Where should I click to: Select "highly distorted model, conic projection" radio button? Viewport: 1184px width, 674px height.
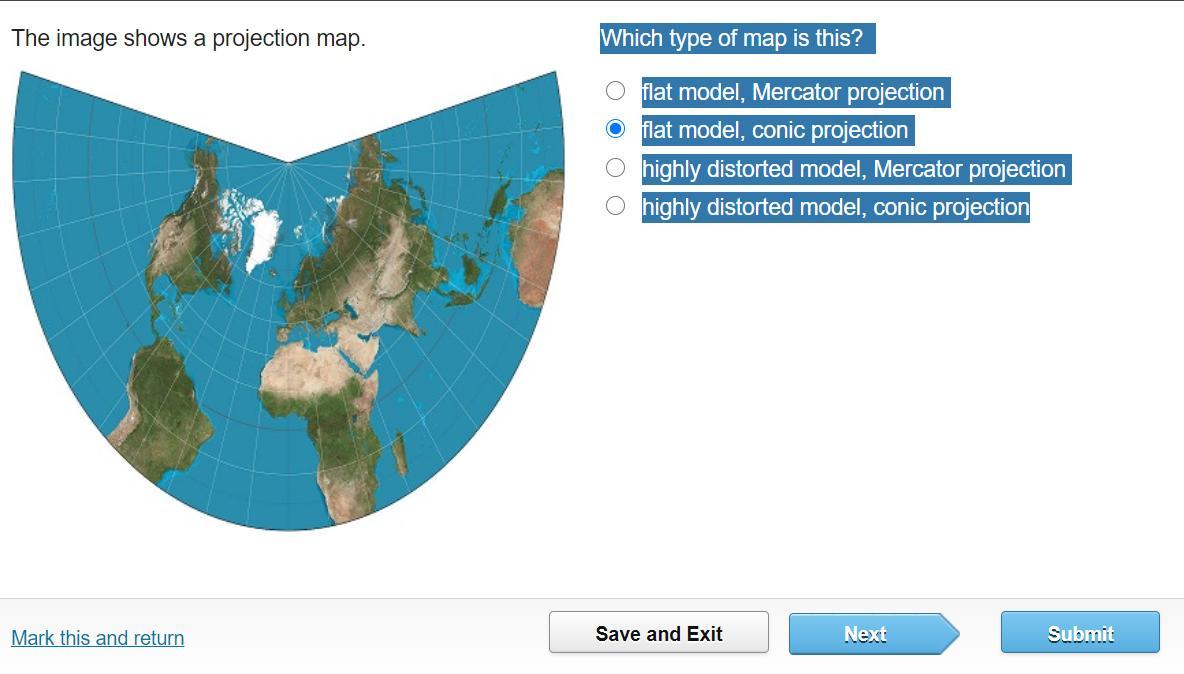(x=616, y=206)
